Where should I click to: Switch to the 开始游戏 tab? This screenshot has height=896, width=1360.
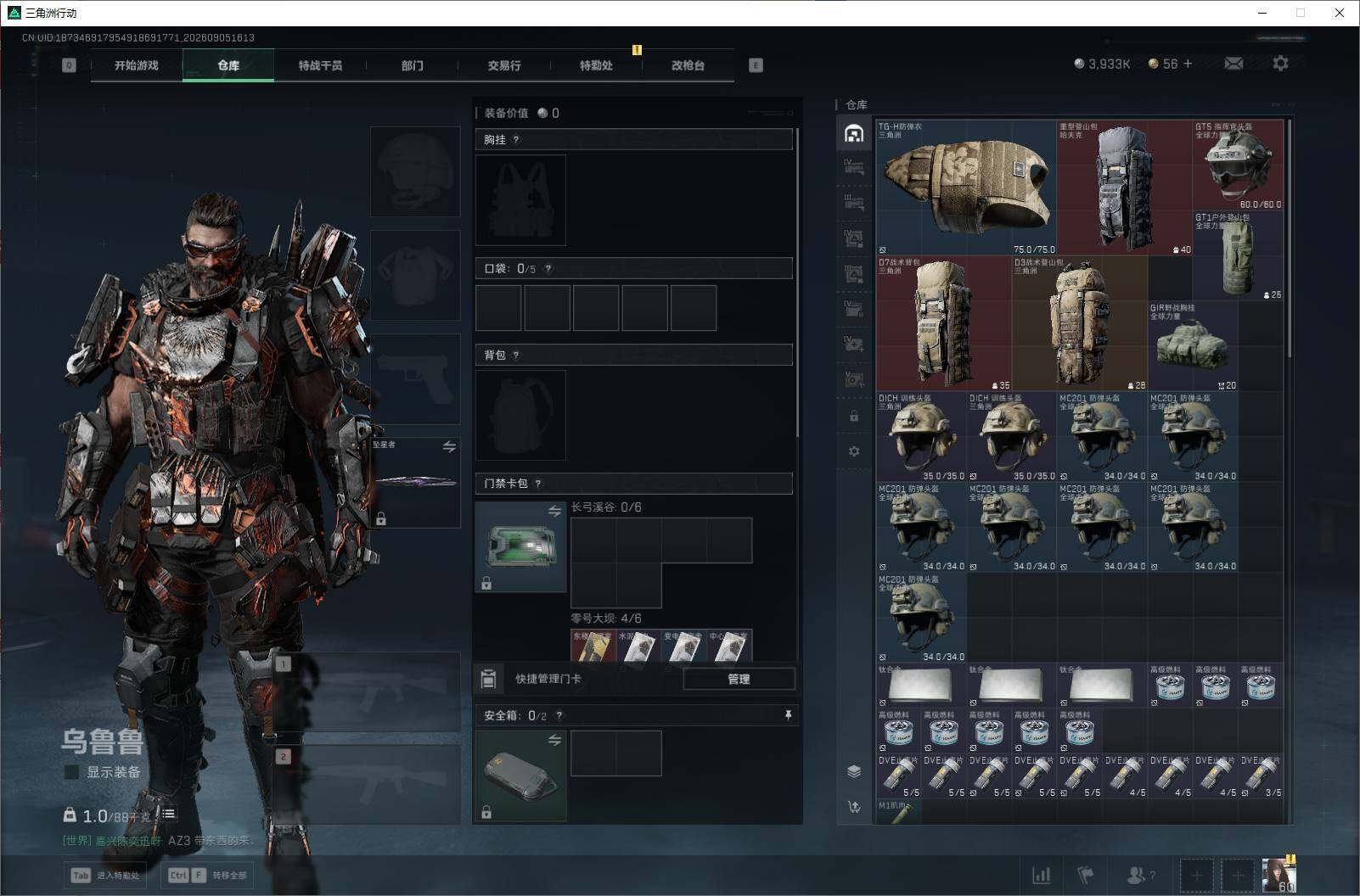pos(137,65)
